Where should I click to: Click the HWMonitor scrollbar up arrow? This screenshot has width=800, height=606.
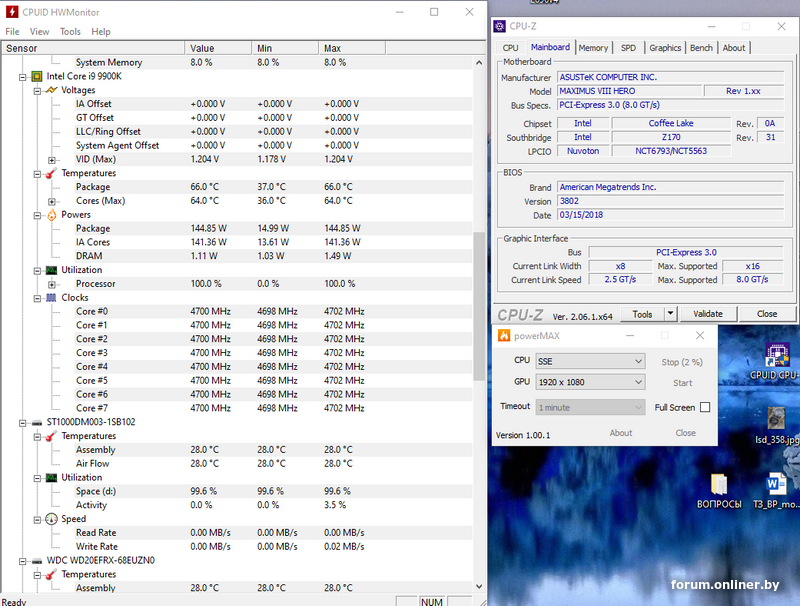(479, 63)
